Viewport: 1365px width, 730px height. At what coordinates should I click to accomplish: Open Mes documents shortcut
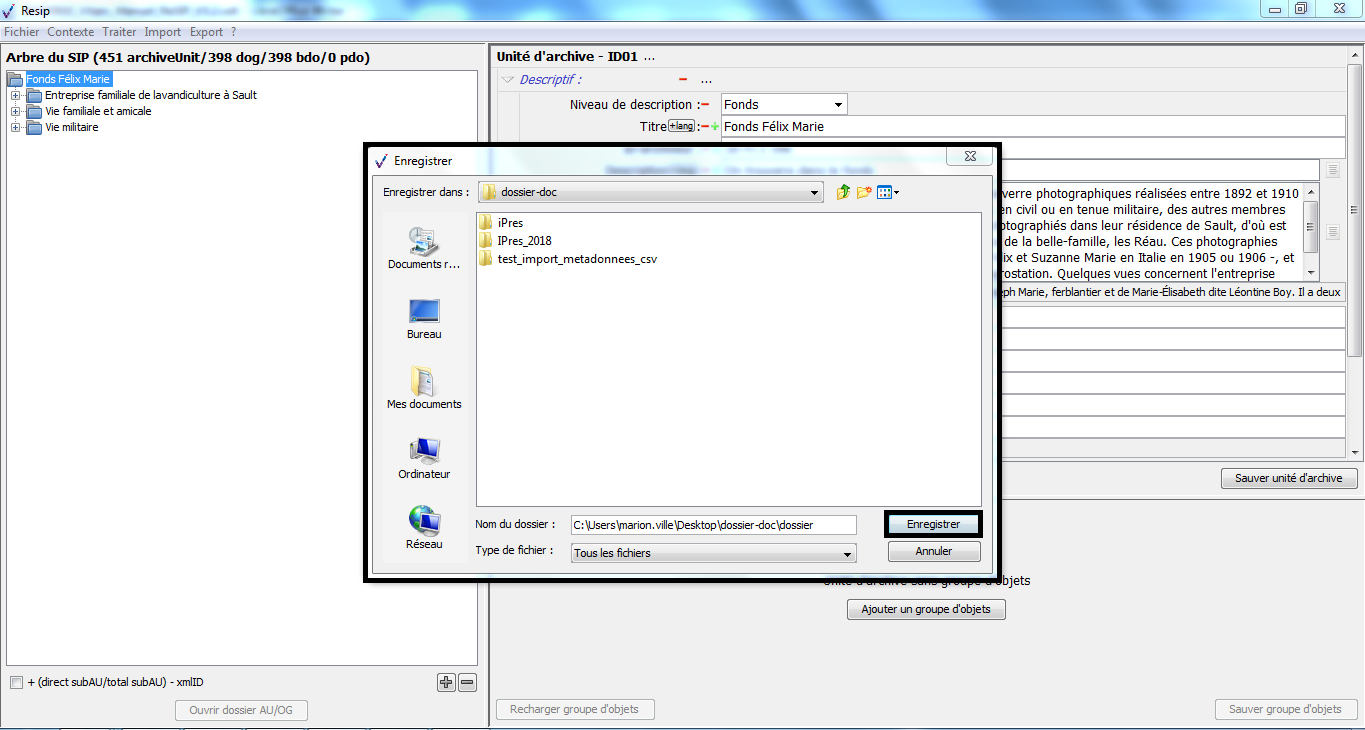(424, 388)
